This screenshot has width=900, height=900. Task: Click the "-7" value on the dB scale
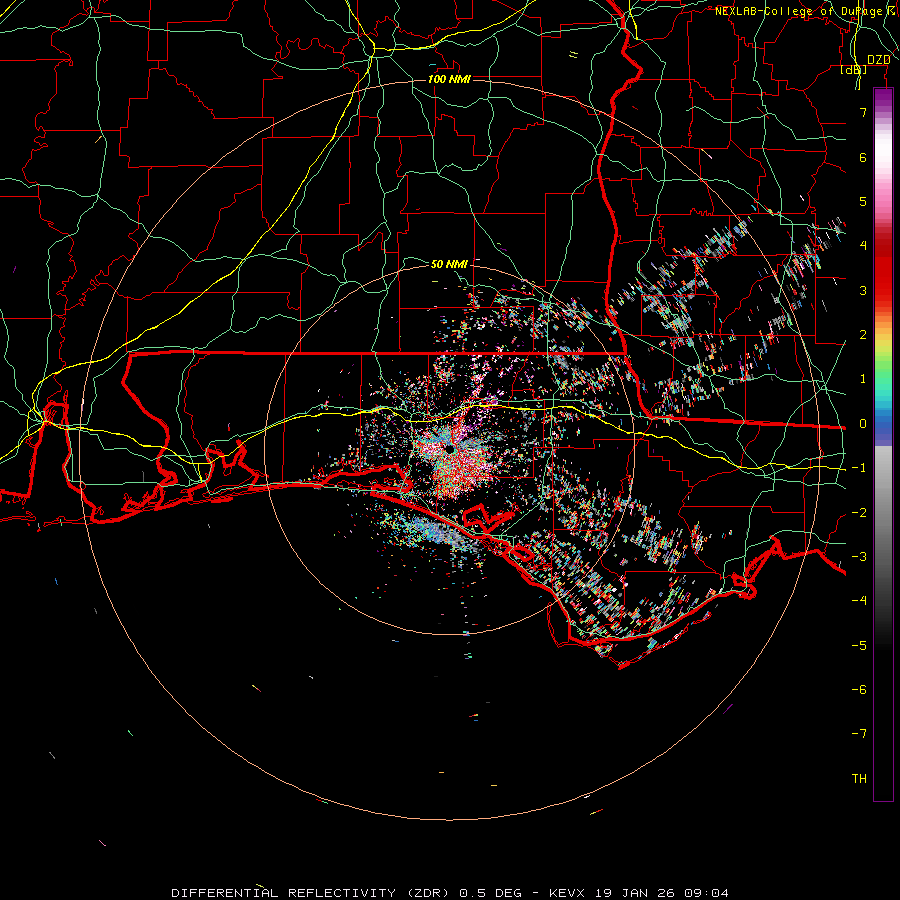859,734
